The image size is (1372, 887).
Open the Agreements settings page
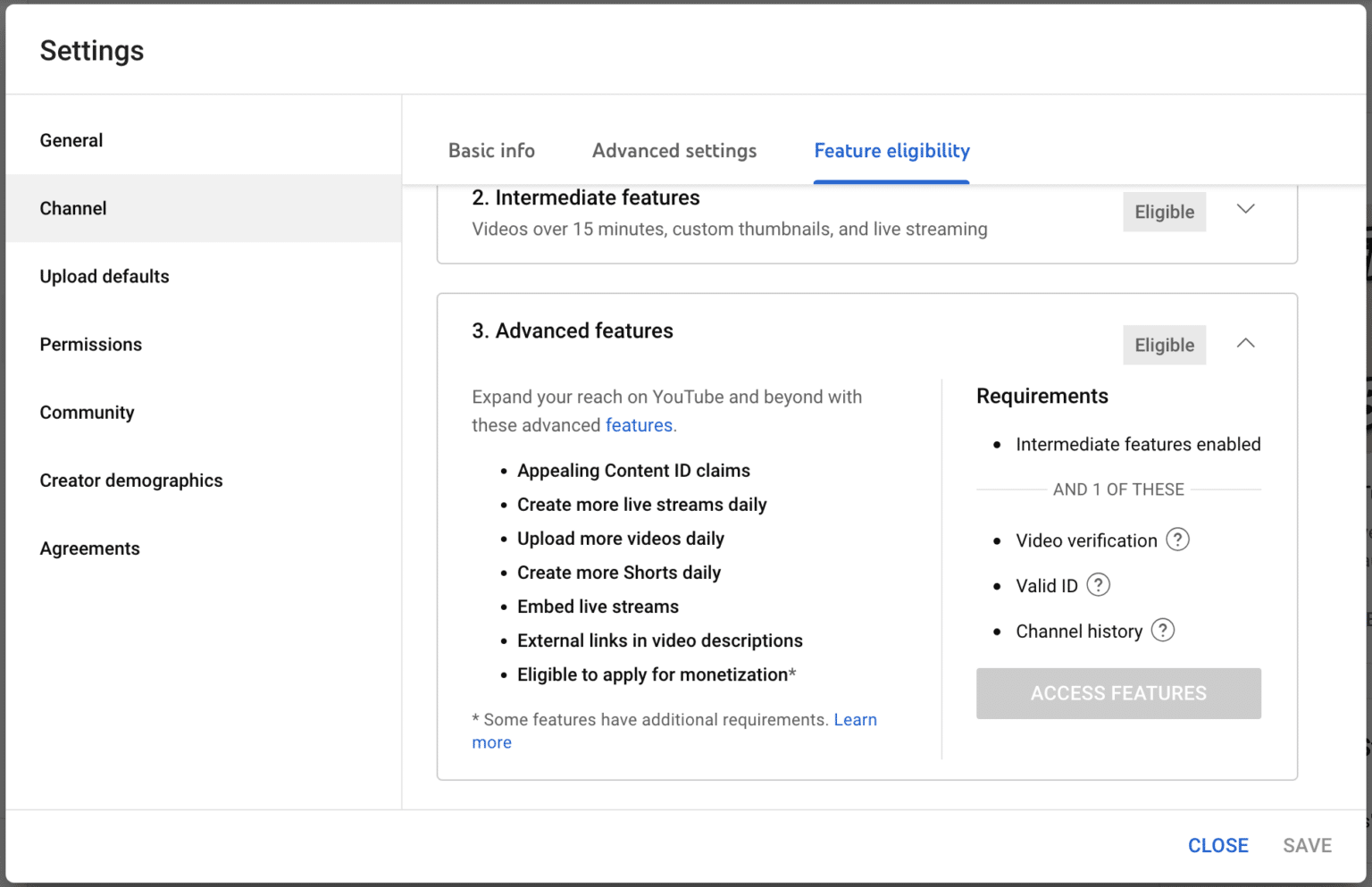pyautogui.click(x=89, y=548)
